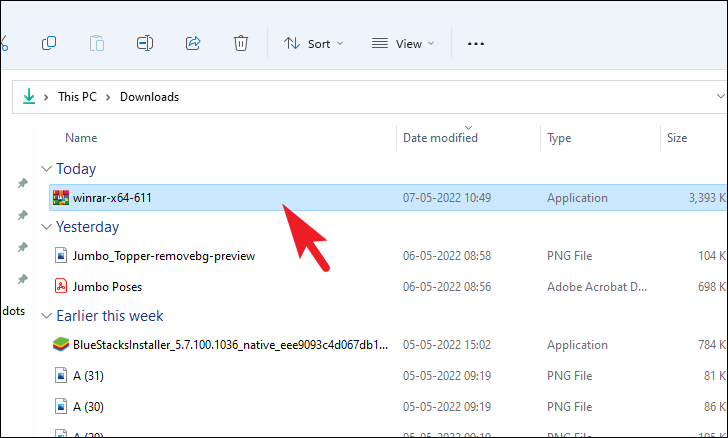Click the Delete trash can icon
The image size is (728, 438).
point(240,43)
